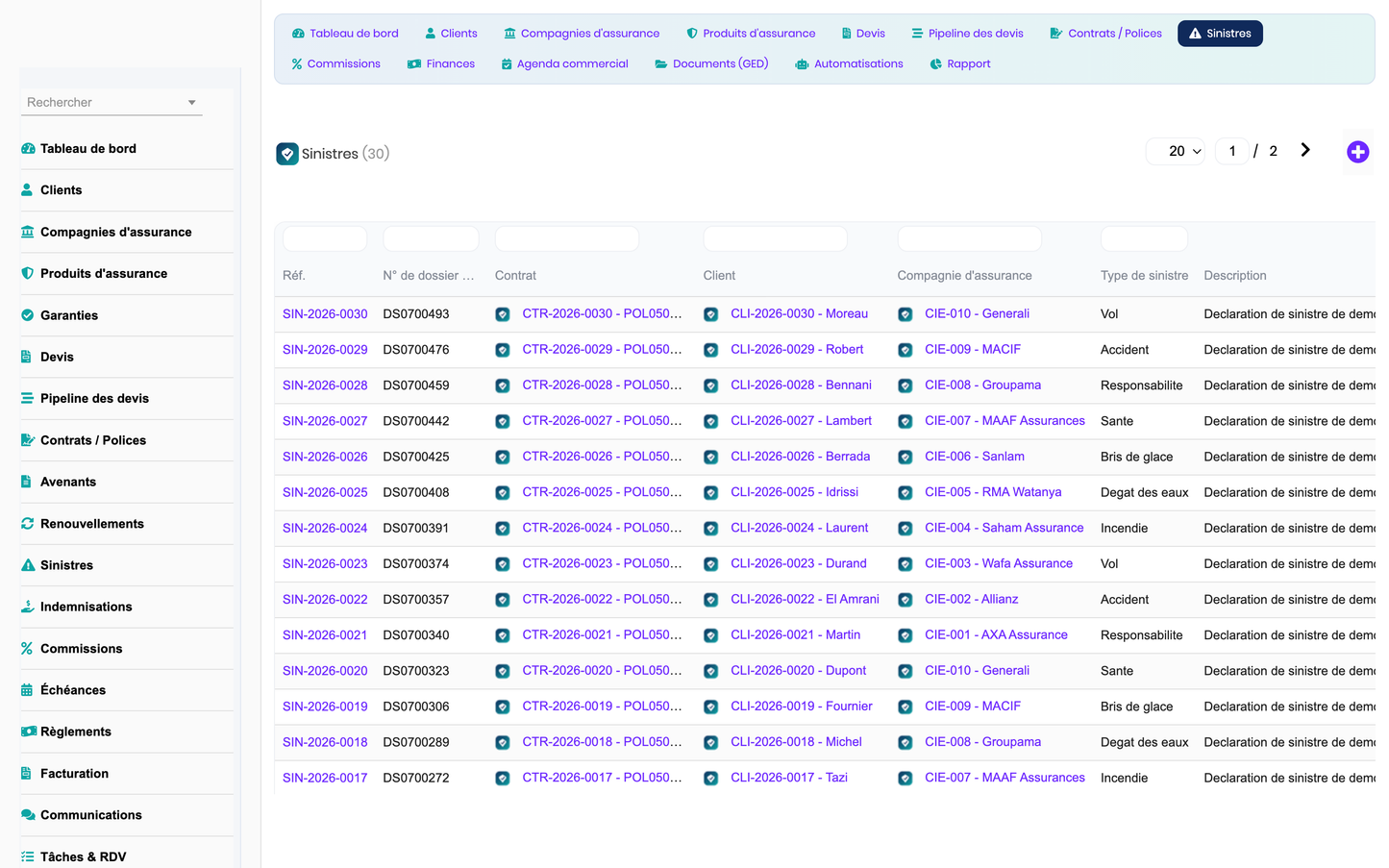Click client icon beside CLI-2026-0029 - Robert
1389x868 pixels.
(711, 350)
